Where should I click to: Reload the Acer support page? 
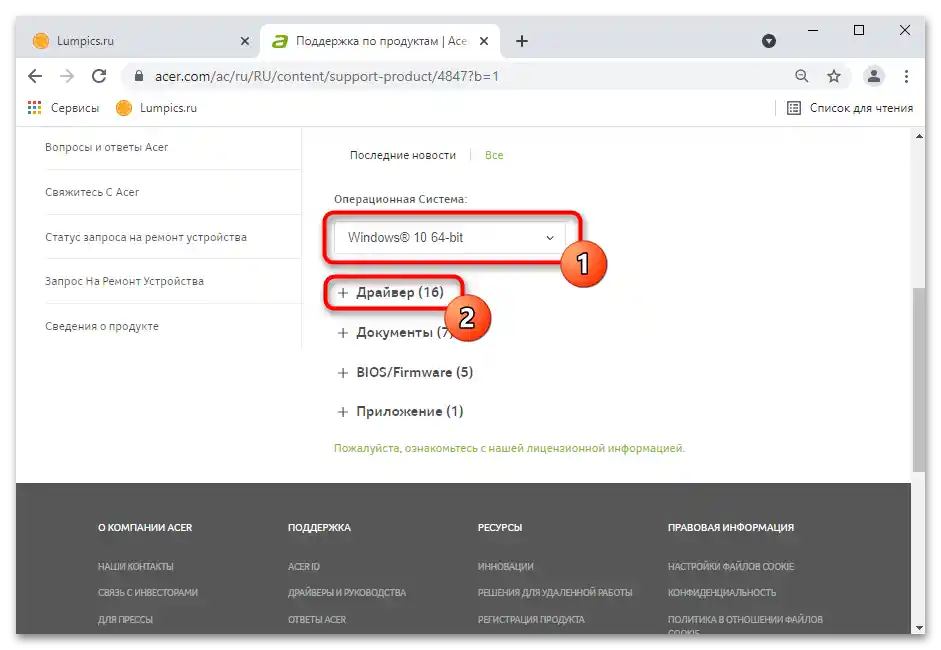[x=99, y=76]
